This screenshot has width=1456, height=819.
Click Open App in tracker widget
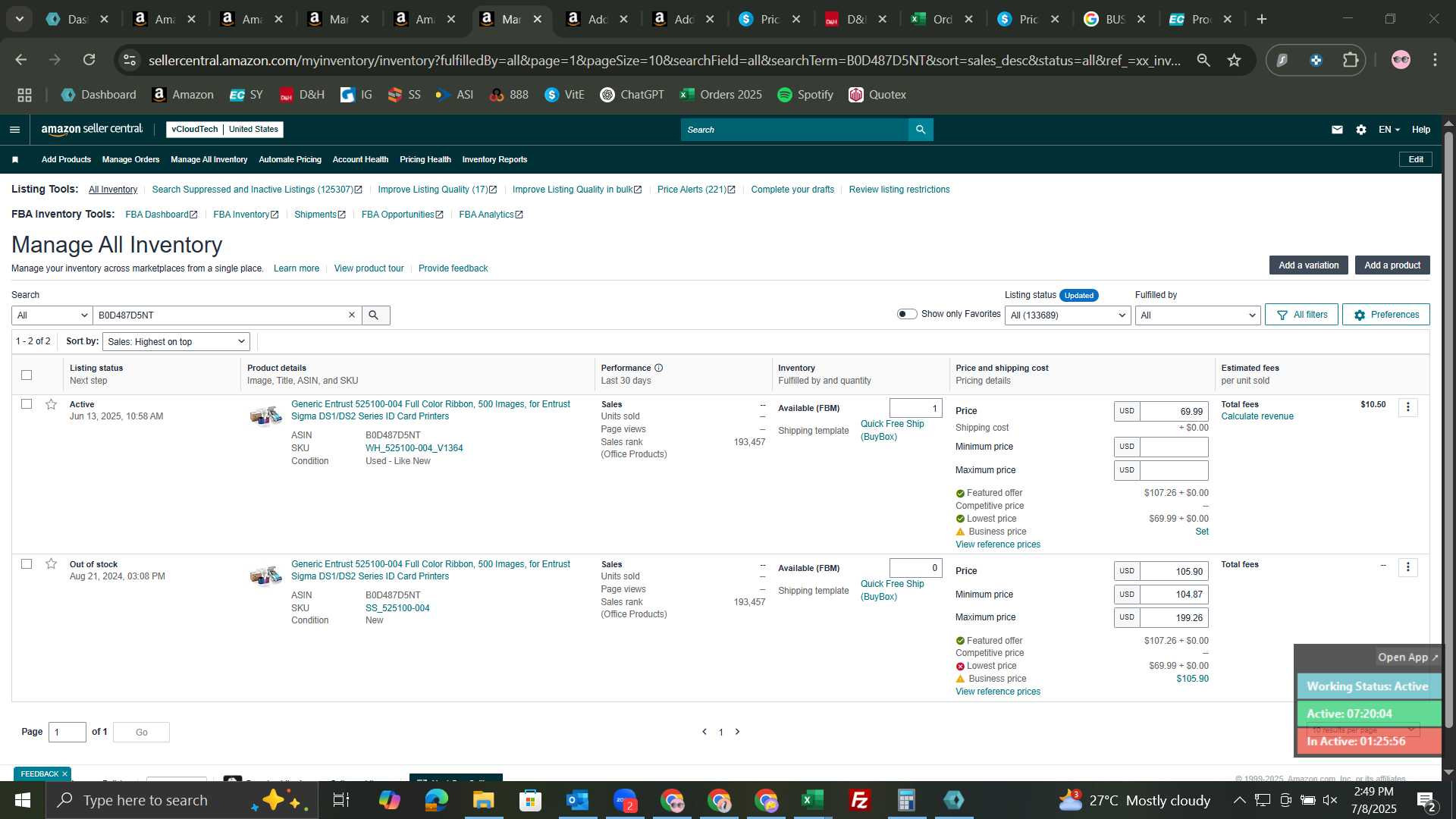click(x=1407, y=657)
